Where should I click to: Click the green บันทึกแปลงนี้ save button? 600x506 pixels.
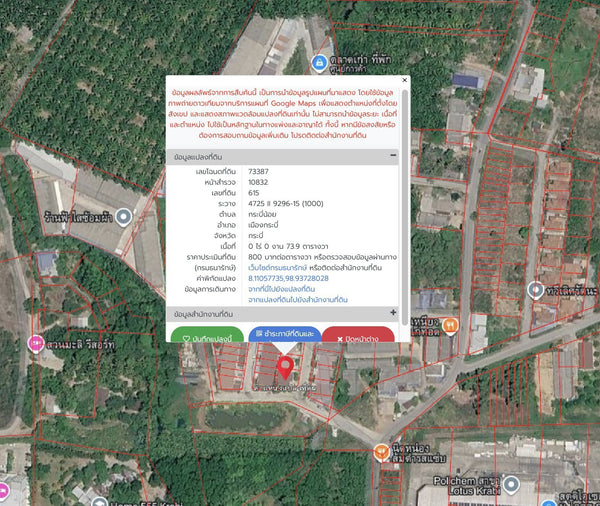tap(207, 335)
